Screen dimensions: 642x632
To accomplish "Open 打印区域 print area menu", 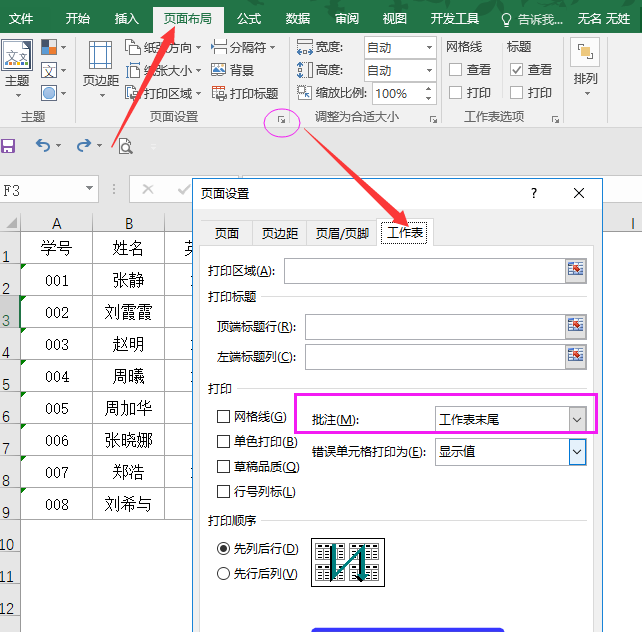I will [163, 93].
